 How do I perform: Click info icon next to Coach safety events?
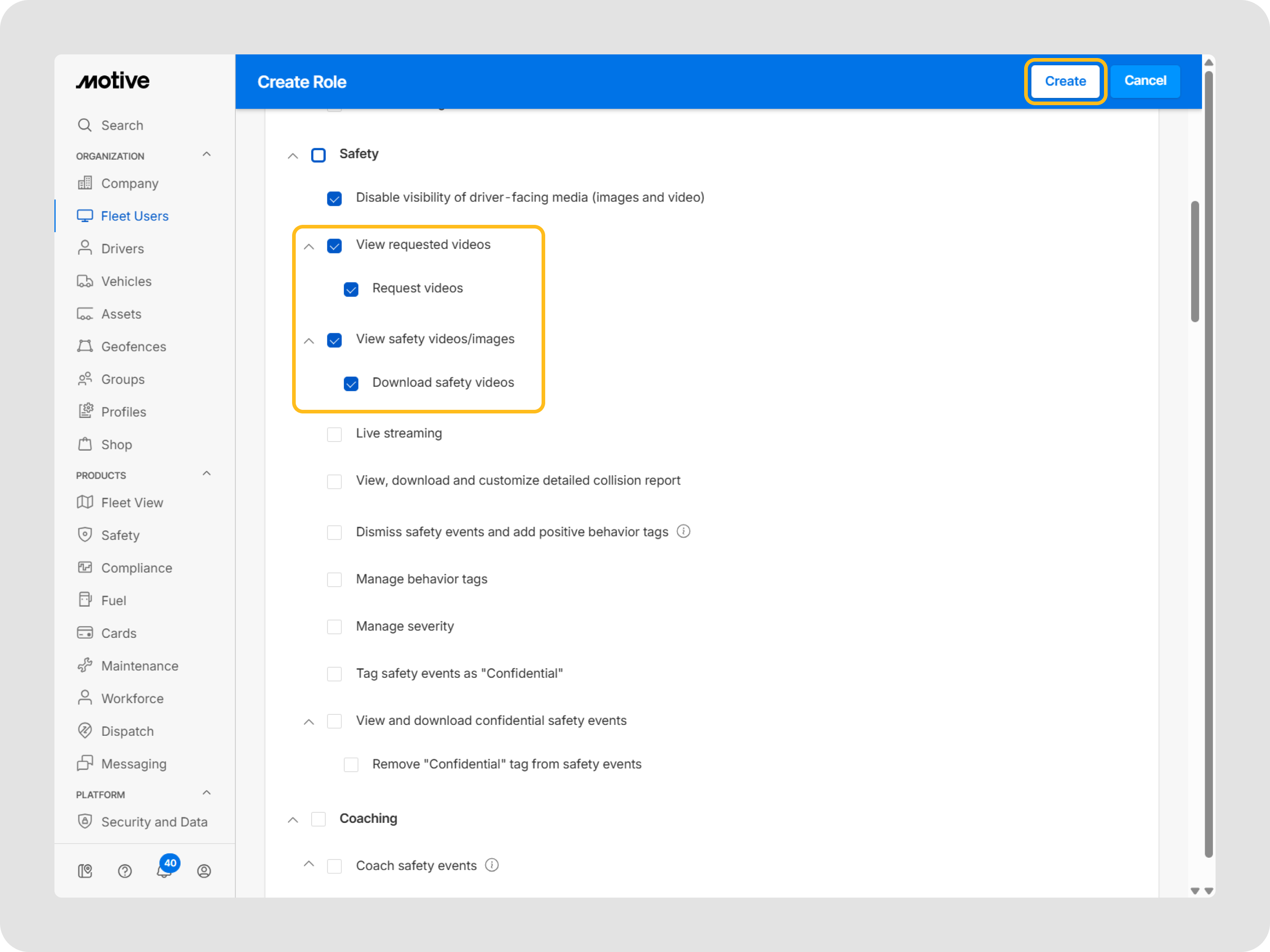[492, 865]
